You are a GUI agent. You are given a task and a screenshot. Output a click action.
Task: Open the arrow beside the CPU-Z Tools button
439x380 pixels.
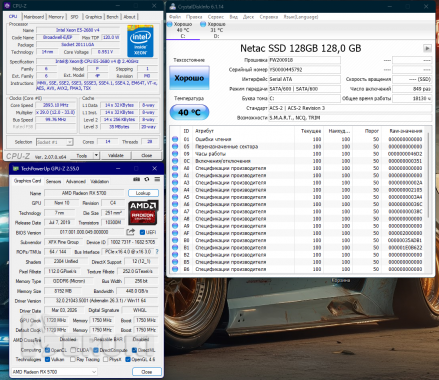point(96,155)
